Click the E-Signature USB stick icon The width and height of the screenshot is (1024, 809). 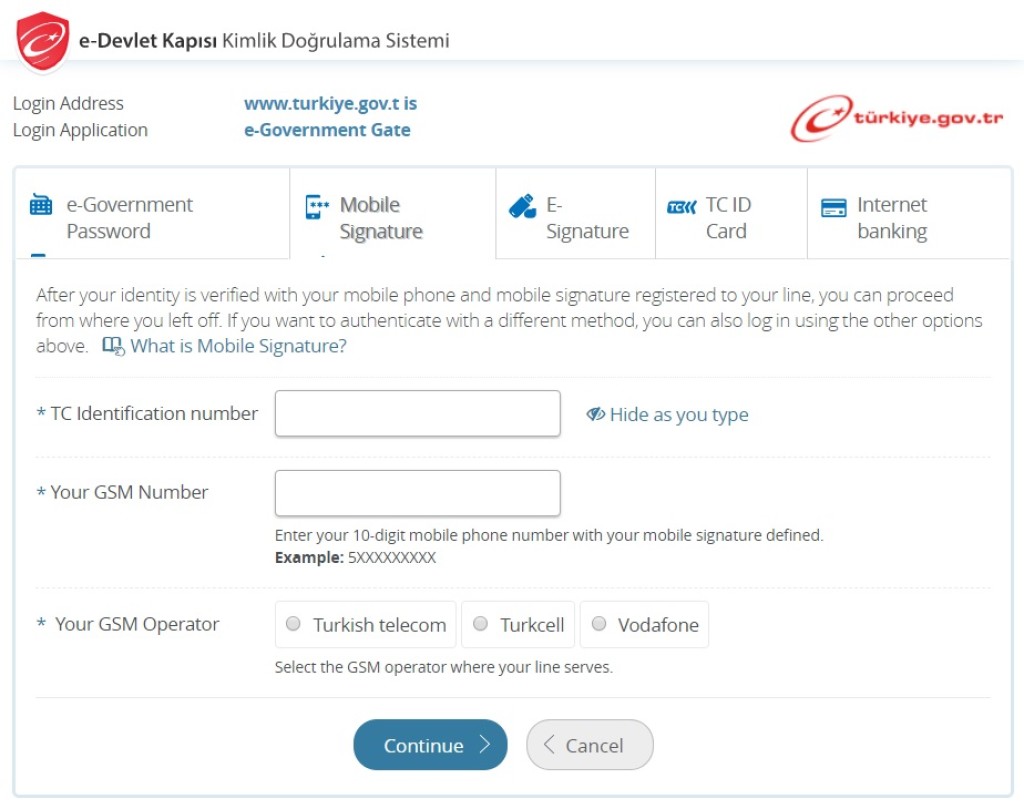click(x=522, y=206)
